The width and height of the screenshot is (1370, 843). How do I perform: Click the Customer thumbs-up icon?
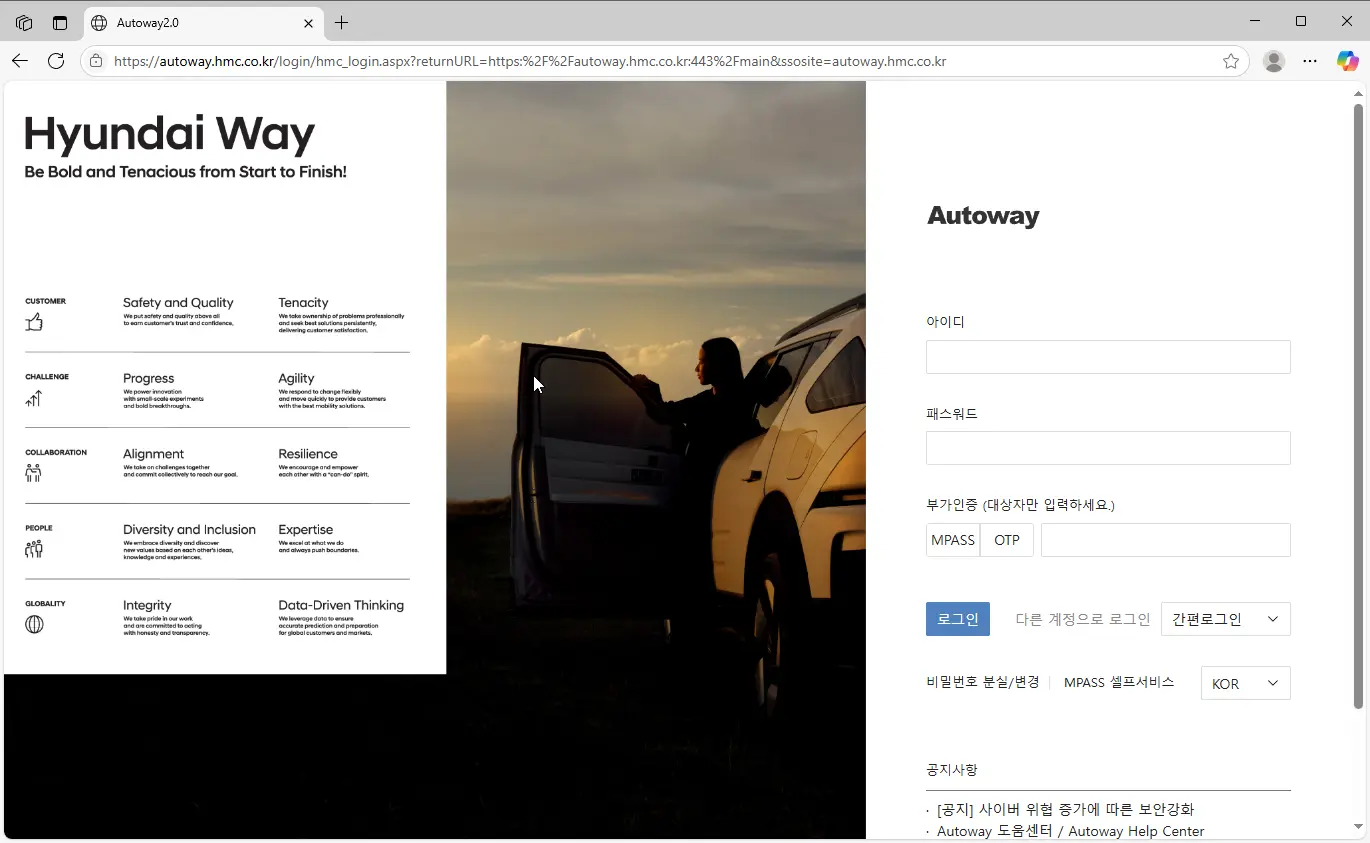(34, 322)
